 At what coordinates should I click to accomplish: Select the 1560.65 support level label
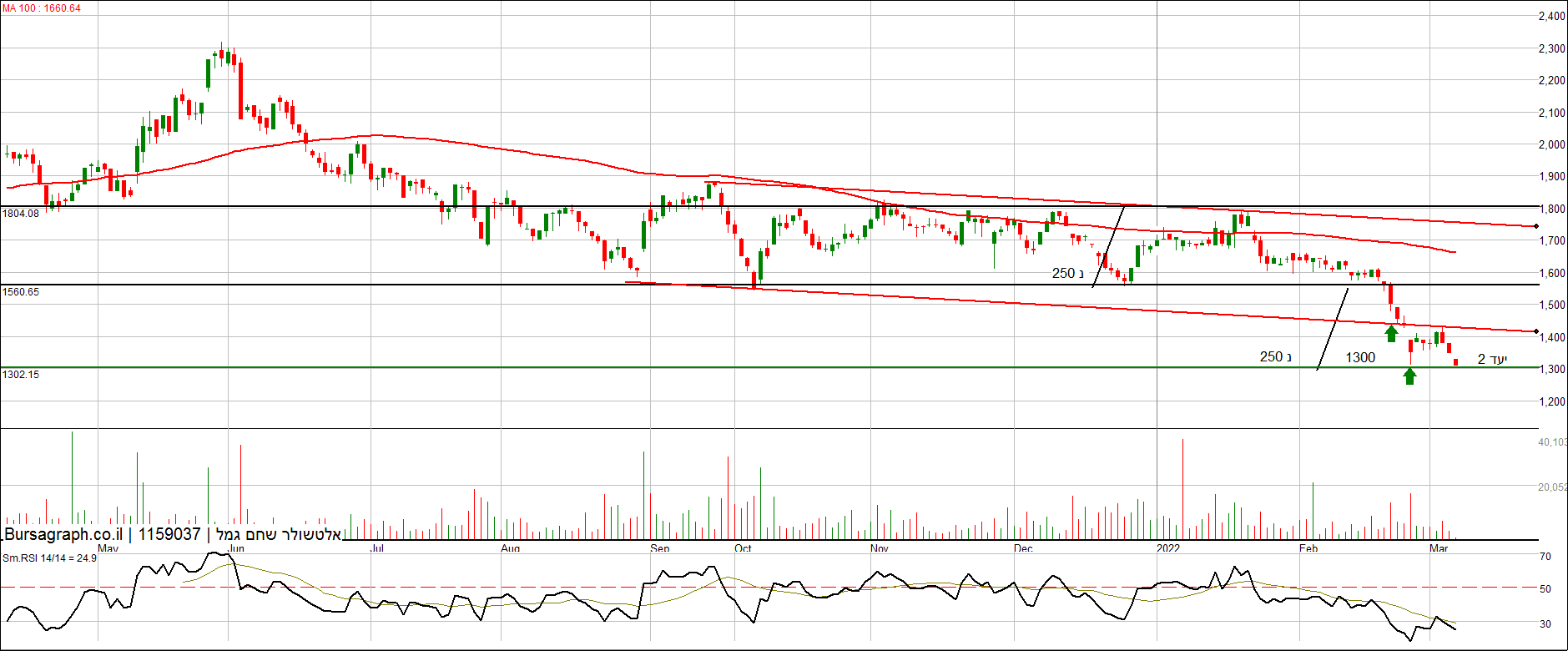click(21, 292)
